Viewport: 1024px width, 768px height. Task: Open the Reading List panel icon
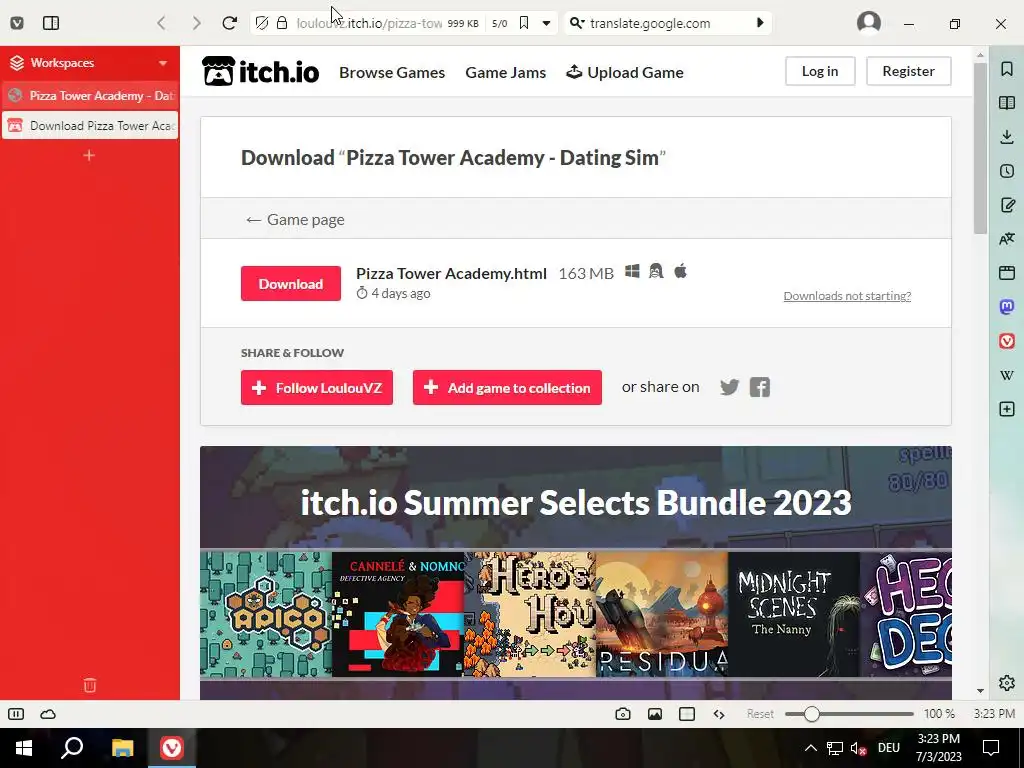tap(1006, 103)
